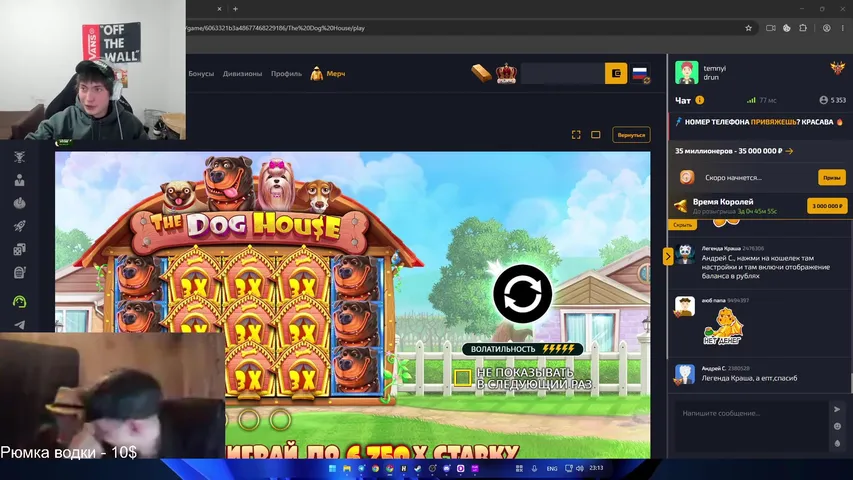Open the Бонусы menu item
The height and width of the screenshot is (480, 853).
point(201,73)
